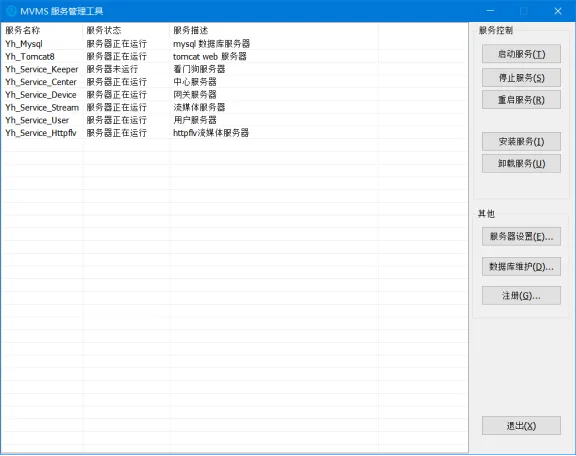Viewport: 576px width, 456px height.
Task: Install service with 安装服务(I) button
Action: [521, 141]
